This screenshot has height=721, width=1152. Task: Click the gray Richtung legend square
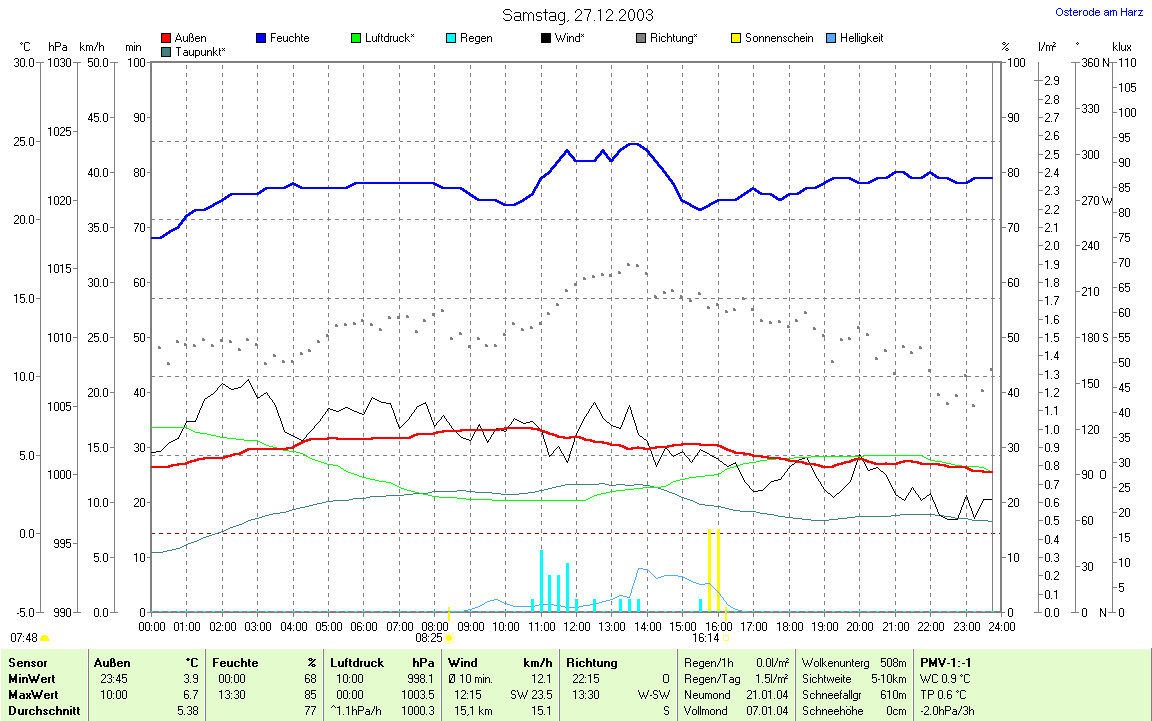pos(640,38)
